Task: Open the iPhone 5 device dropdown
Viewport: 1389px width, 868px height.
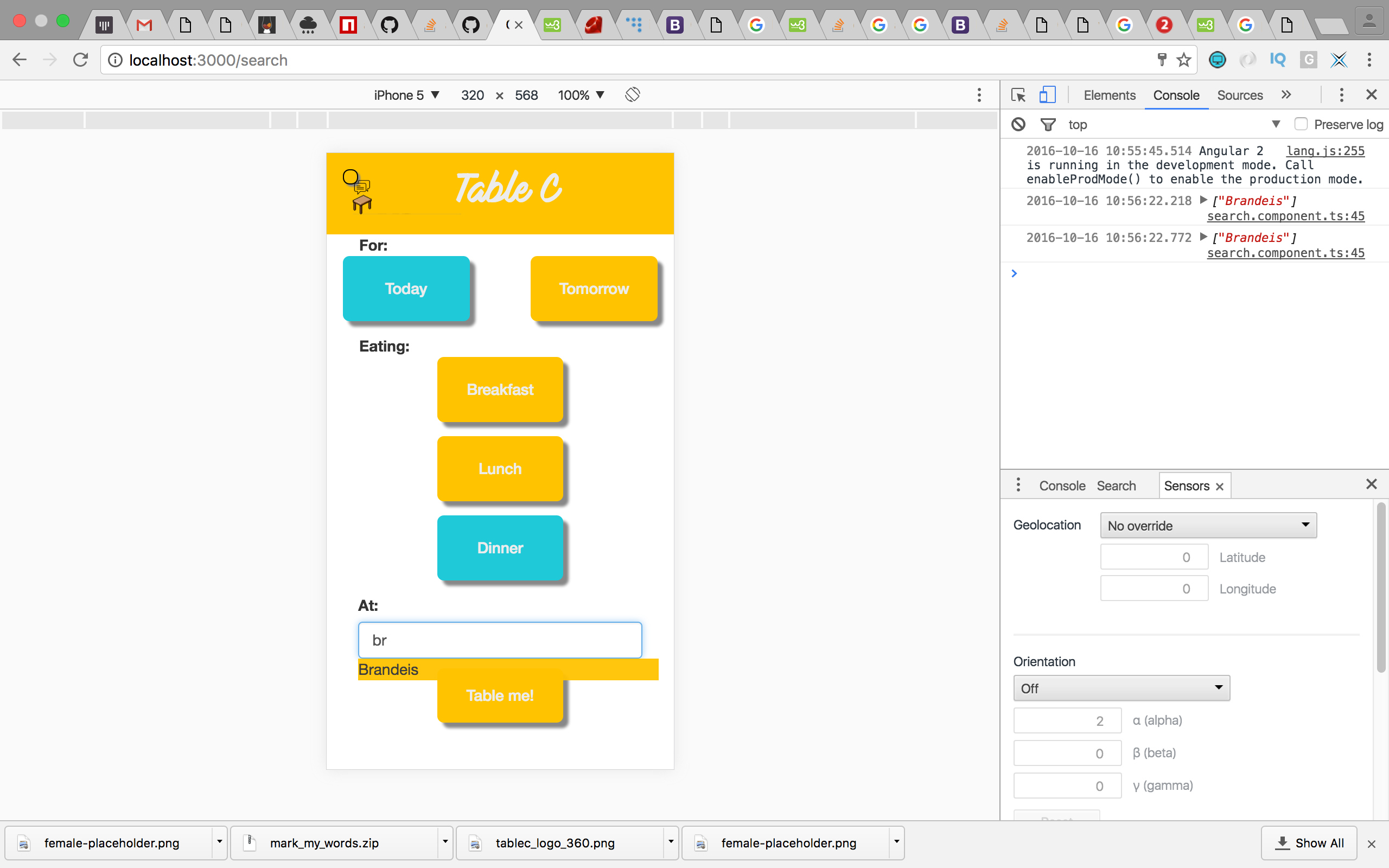Action: pos(406,95)
